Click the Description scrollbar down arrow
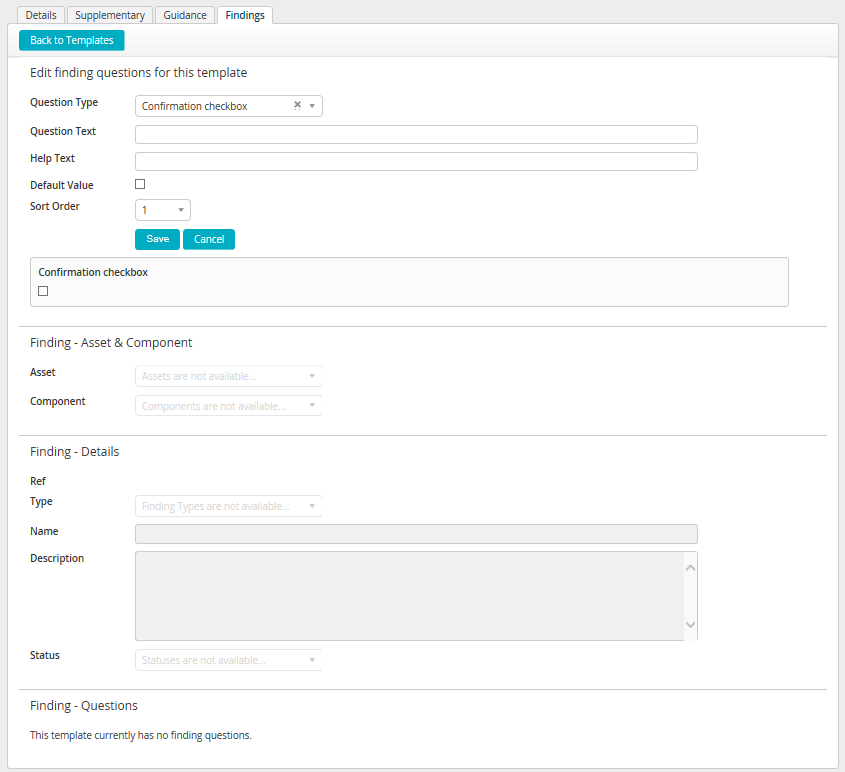 (x=690, y=624)
